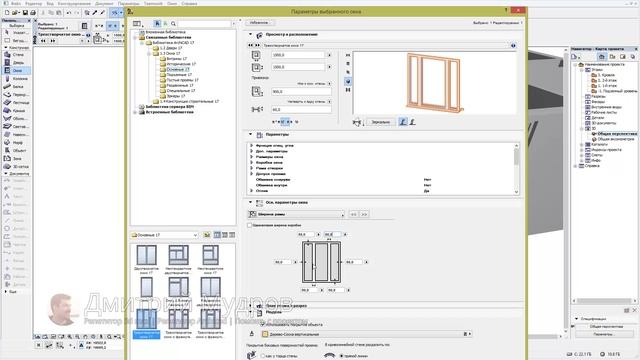Select the 3D mesh (3D-сетка) tool
This screenshot has height=360, width=640.
(x=16, y=167)
